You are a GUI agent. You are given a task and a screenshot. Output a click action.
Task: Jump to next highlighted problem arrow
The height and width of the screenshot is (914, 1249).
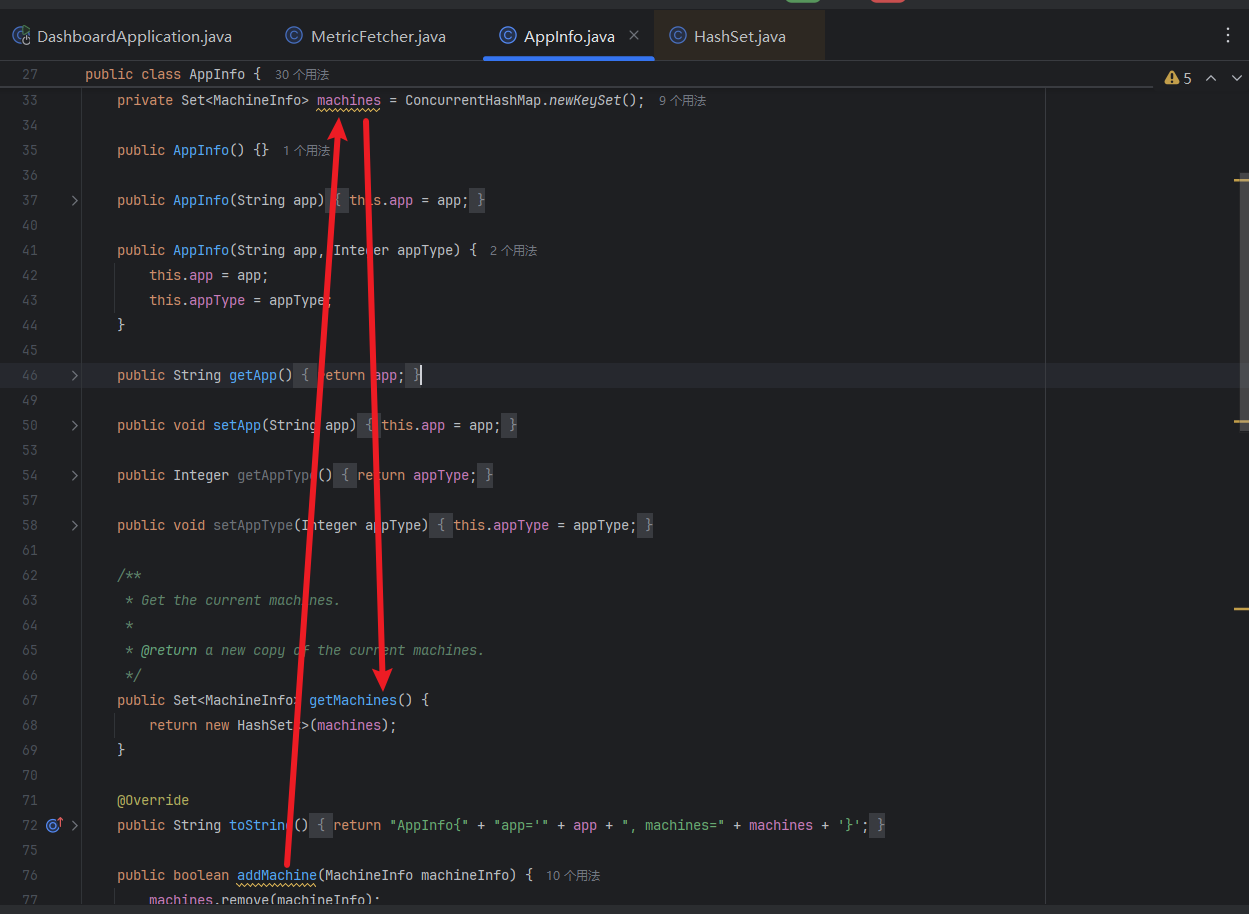pos(1236,78)
